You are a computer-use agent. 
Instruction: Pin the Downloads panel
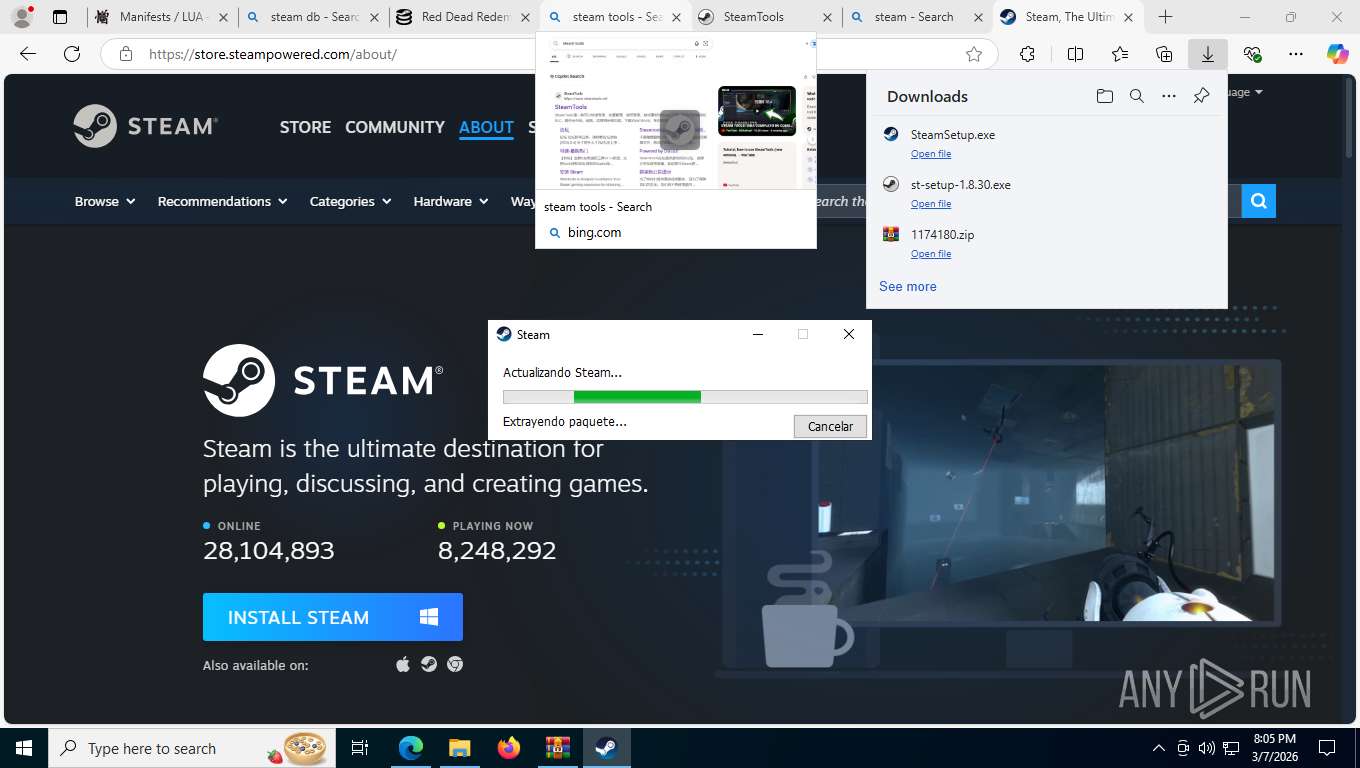click(1201, 96)
